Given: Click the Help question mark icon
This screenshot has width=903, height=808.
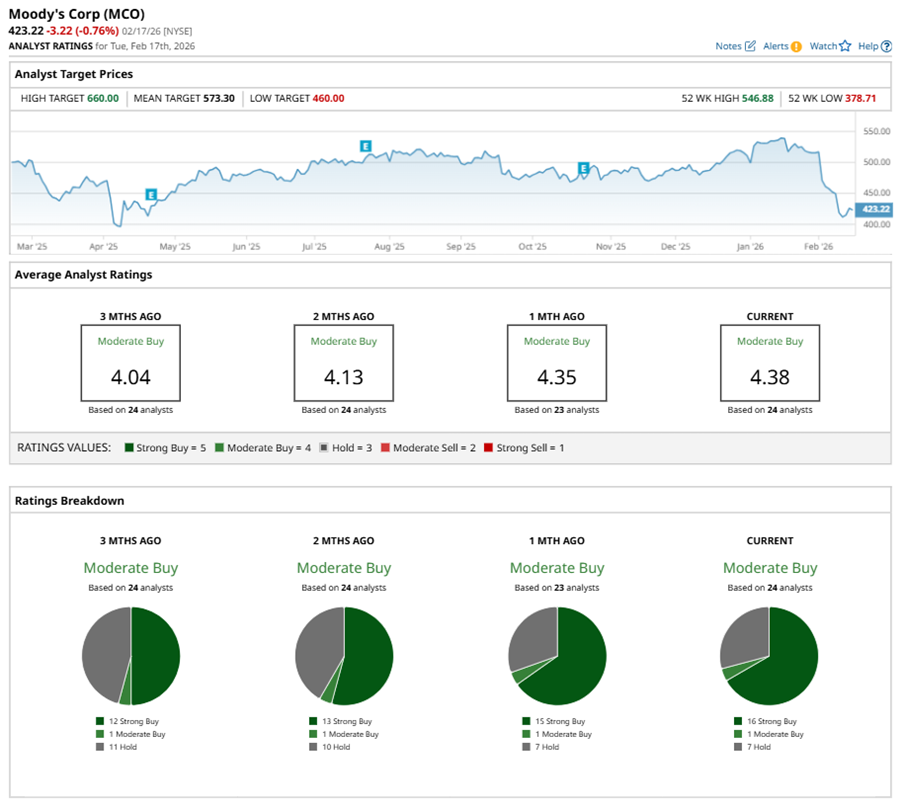Looking at the screenshot, I should [x=886, y=46].
